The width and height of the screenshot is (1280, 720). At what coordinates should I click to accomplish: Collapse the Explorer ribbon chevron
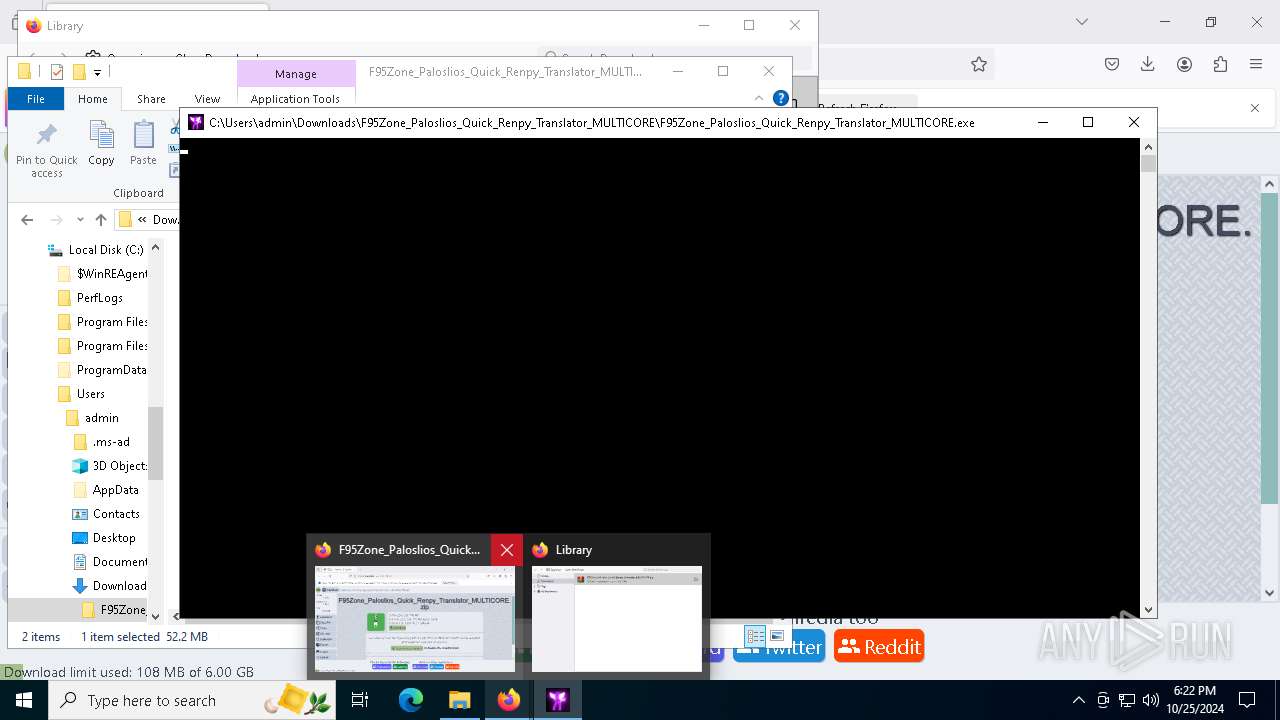[x=759, y=98]
